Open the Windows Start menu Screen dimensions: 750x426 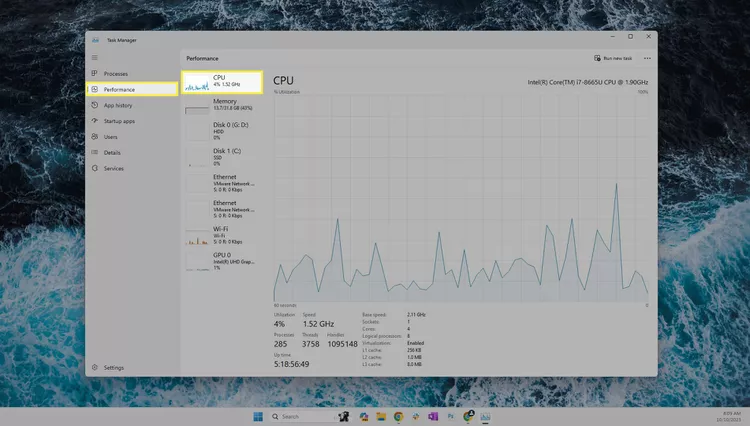(258, 416)
